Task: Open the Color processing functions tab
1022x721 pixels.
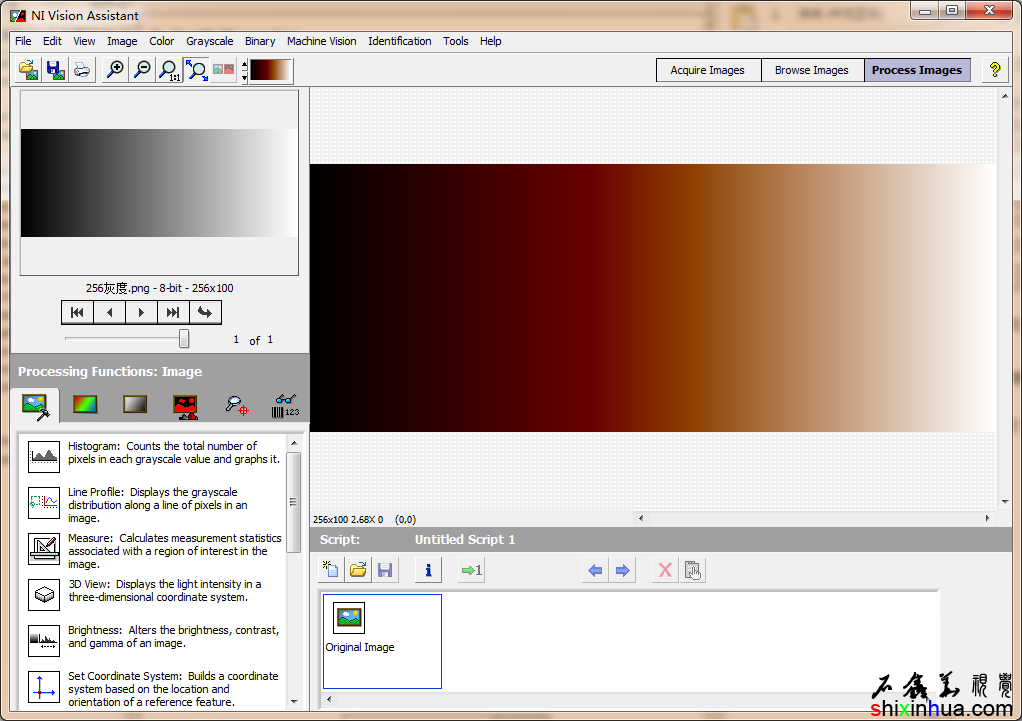Action: [85, 405]
